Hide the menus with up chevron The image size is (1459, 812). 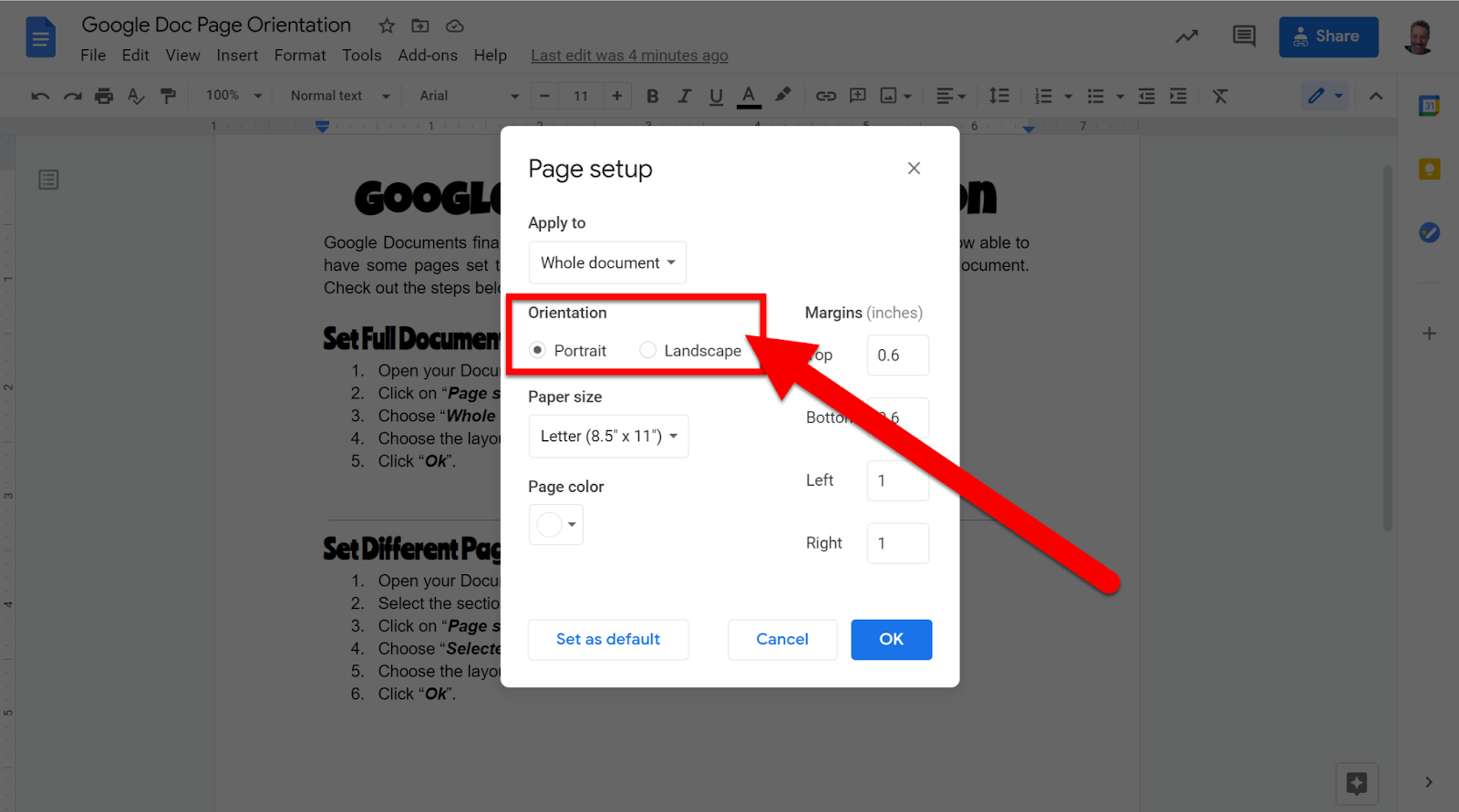[1376, 96]
